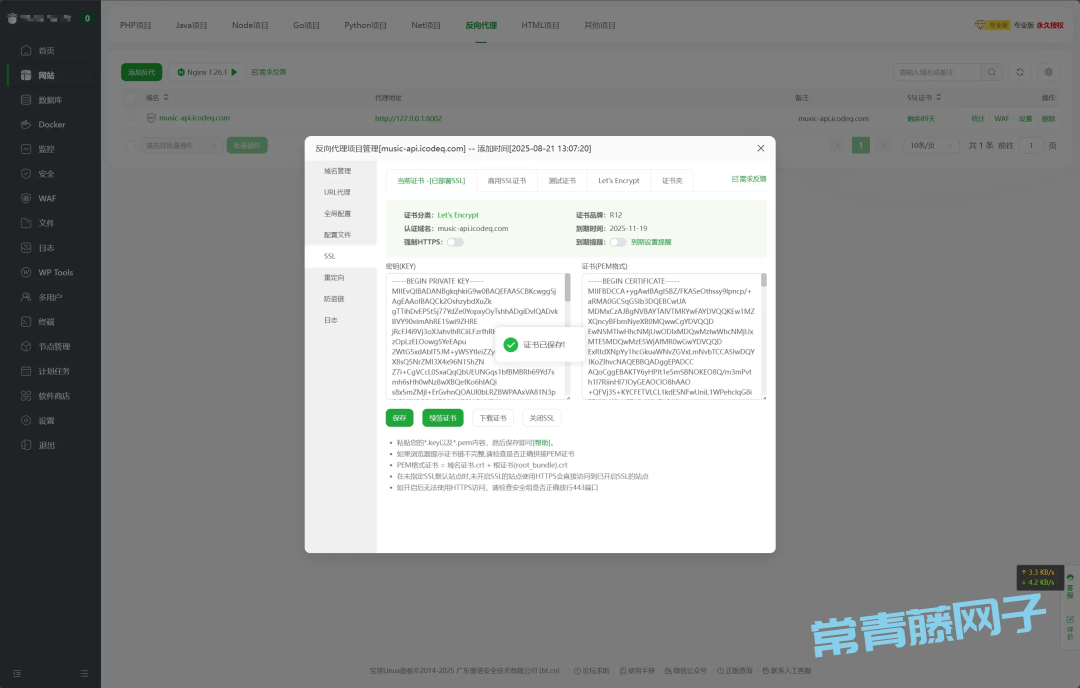
Task: Click the refresh list icon
Action: point(1020,72)
